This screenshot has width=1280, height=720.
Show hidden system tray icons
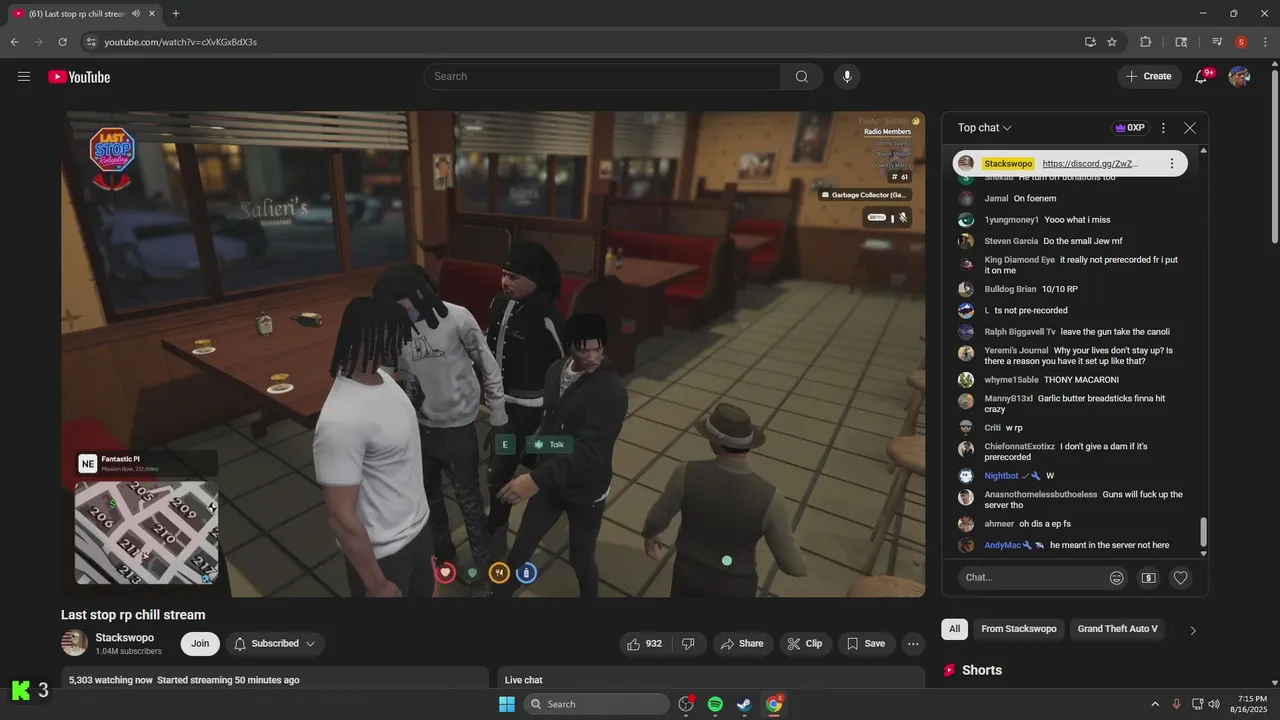1155,704
